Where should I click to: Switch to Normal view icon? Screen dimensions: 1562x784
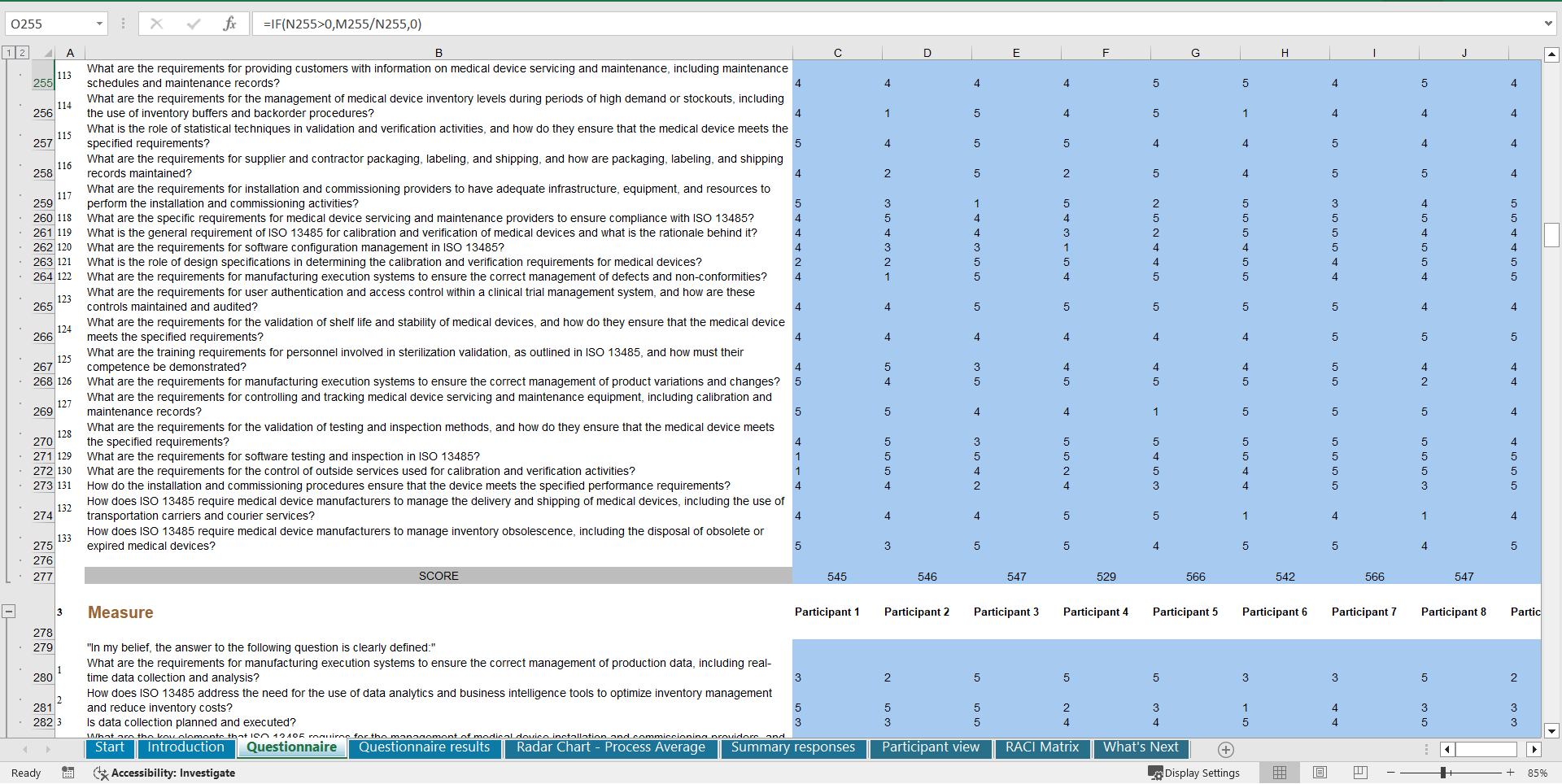pos(1280,773)
